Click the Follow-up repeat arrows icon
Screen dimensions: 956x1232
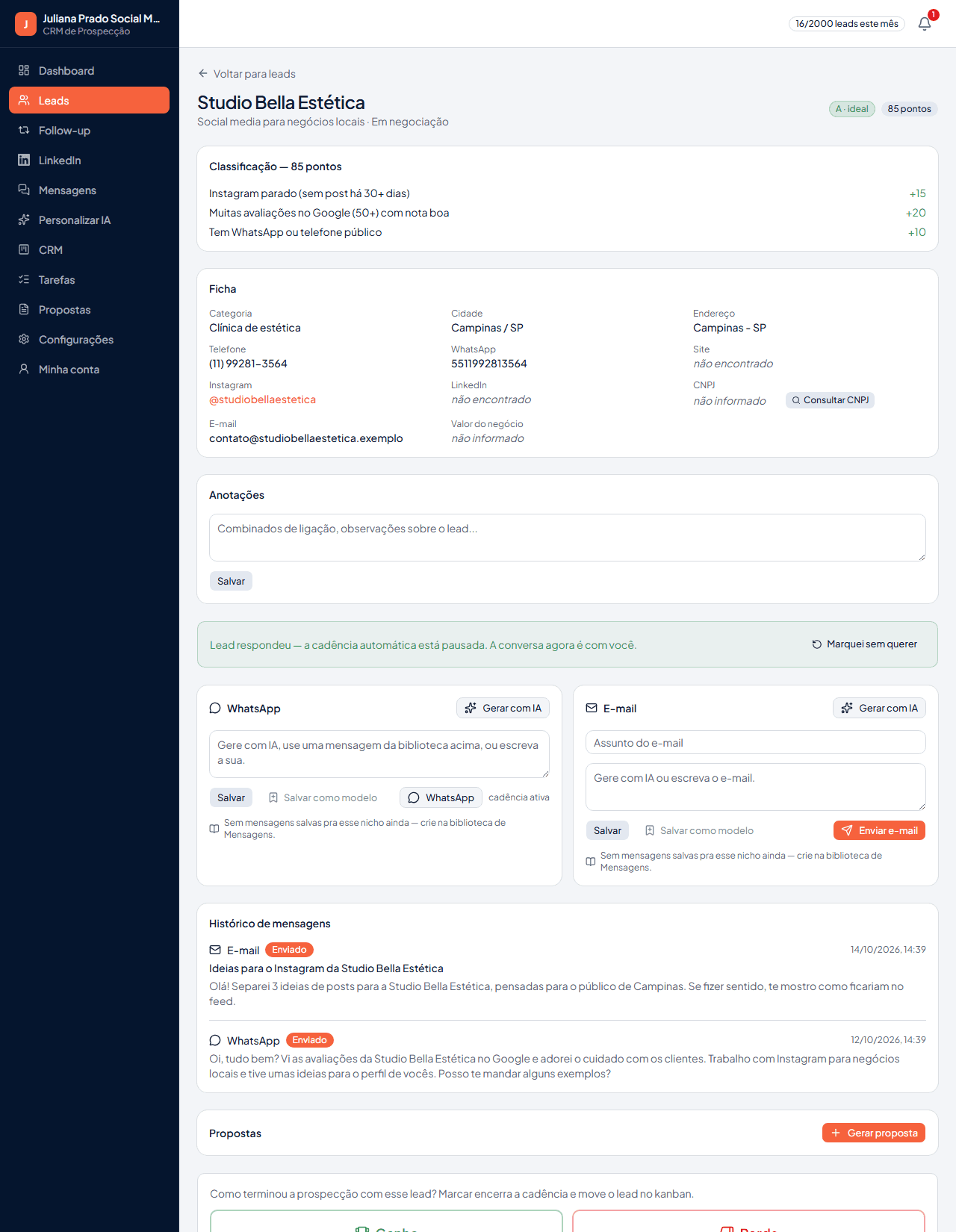[x=24, y=130]
